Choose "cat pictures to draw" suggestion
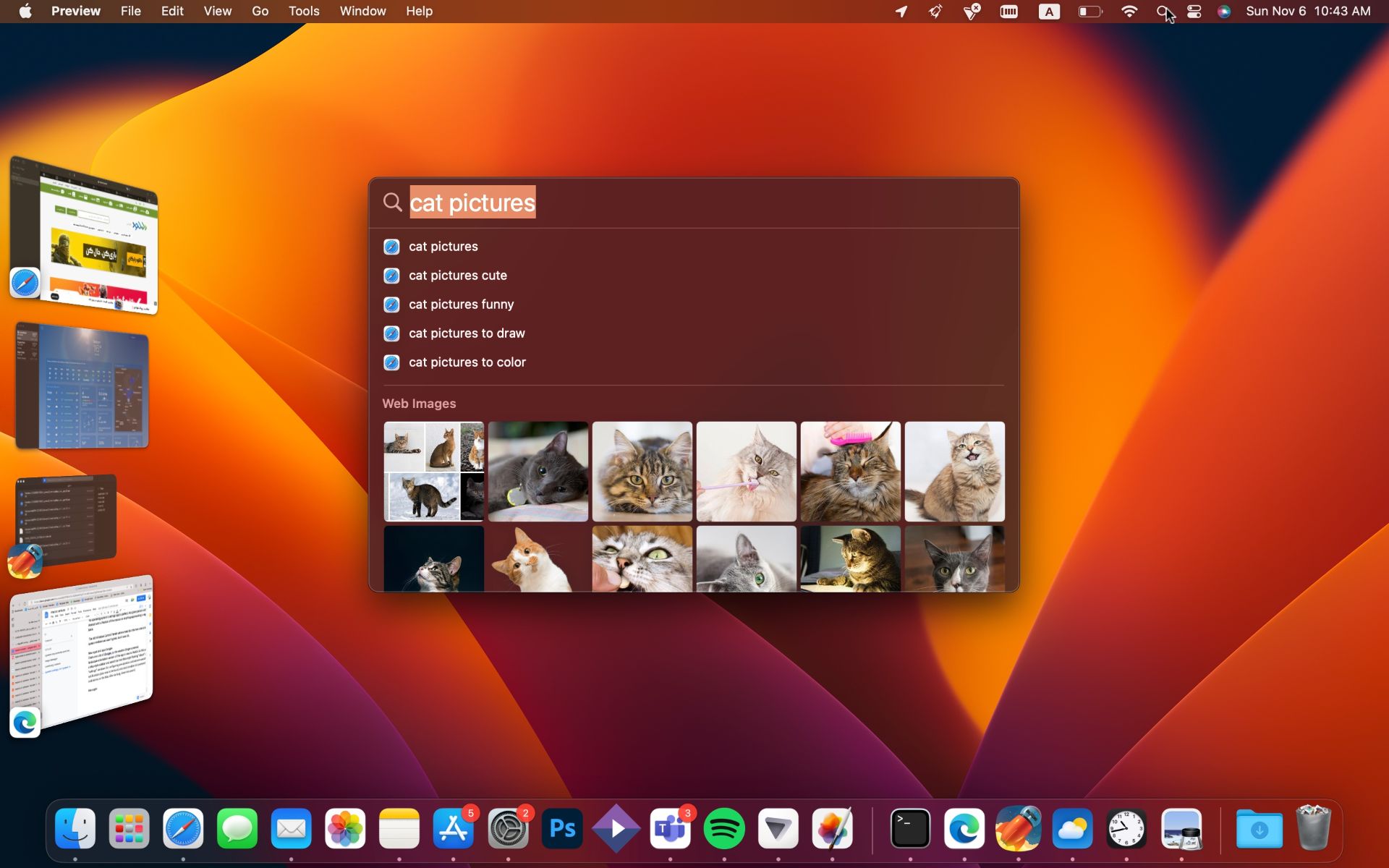Screen dimensions: 1389x868 click(467, 333)
